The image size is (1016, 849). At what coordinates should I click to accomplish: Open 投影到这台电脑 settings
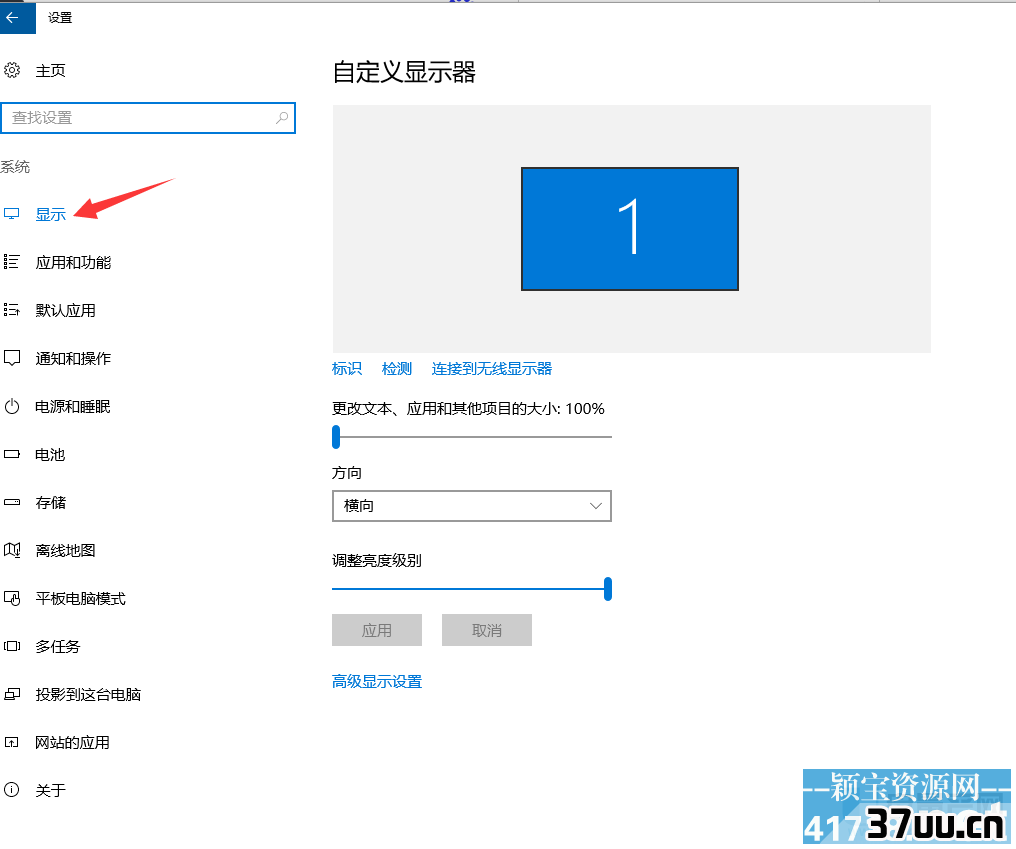coord(88,694)
